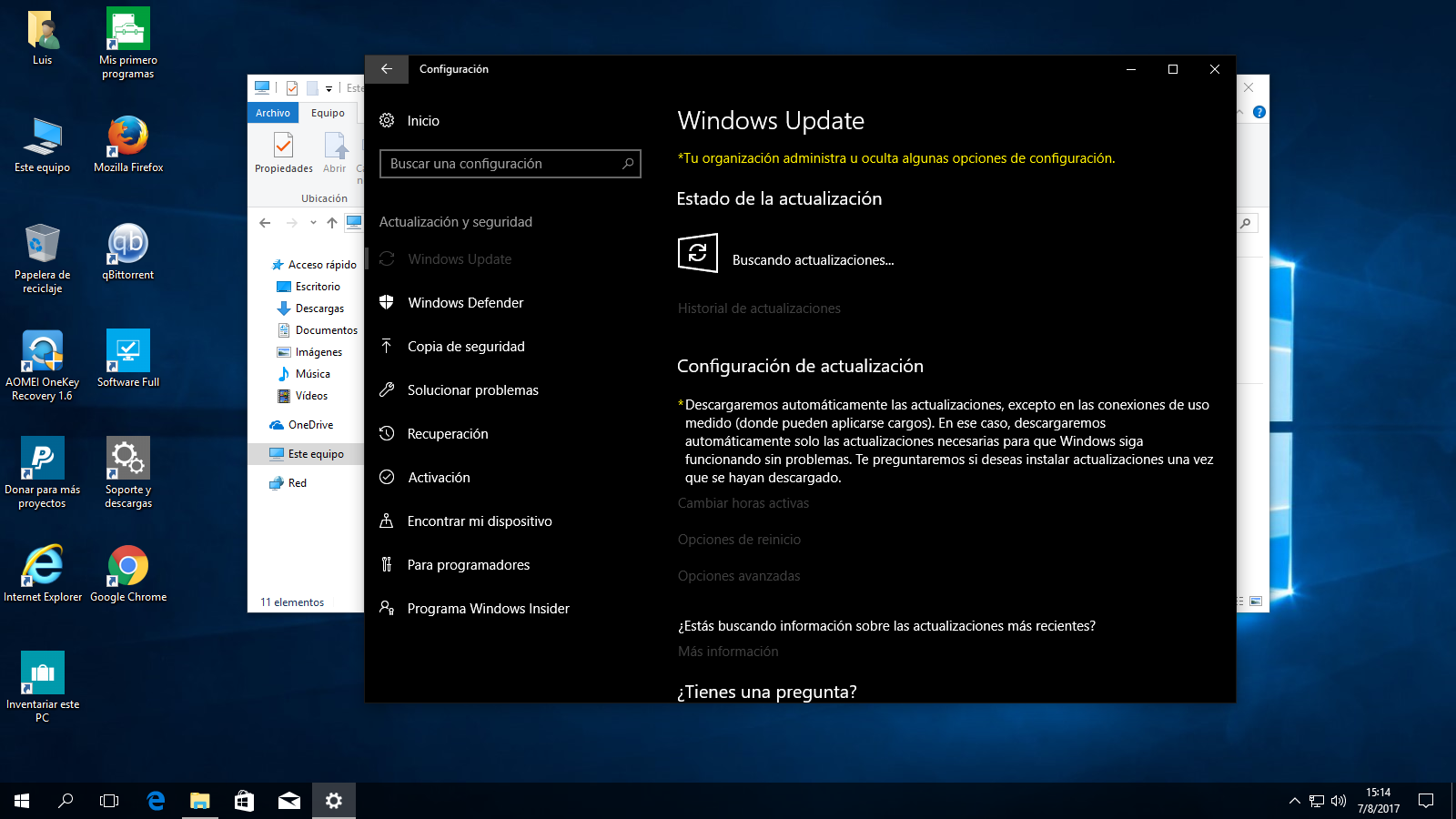
Task: Click File Explorer back navigation arrow
Action: [x=265, y=223]
